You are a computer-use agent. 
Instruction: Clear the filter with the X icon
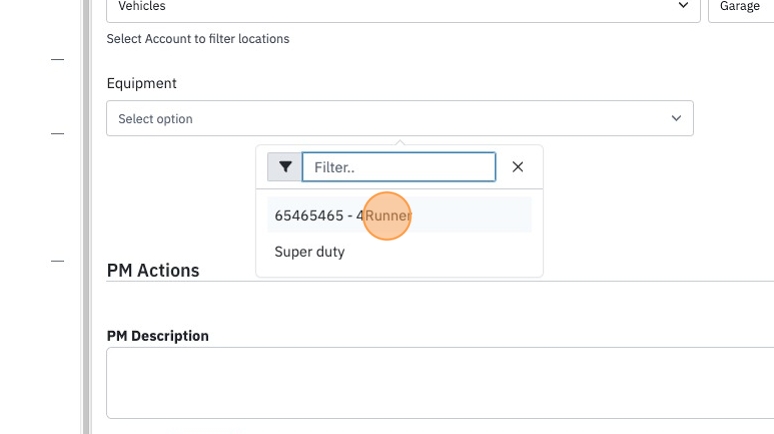[517, 167]
